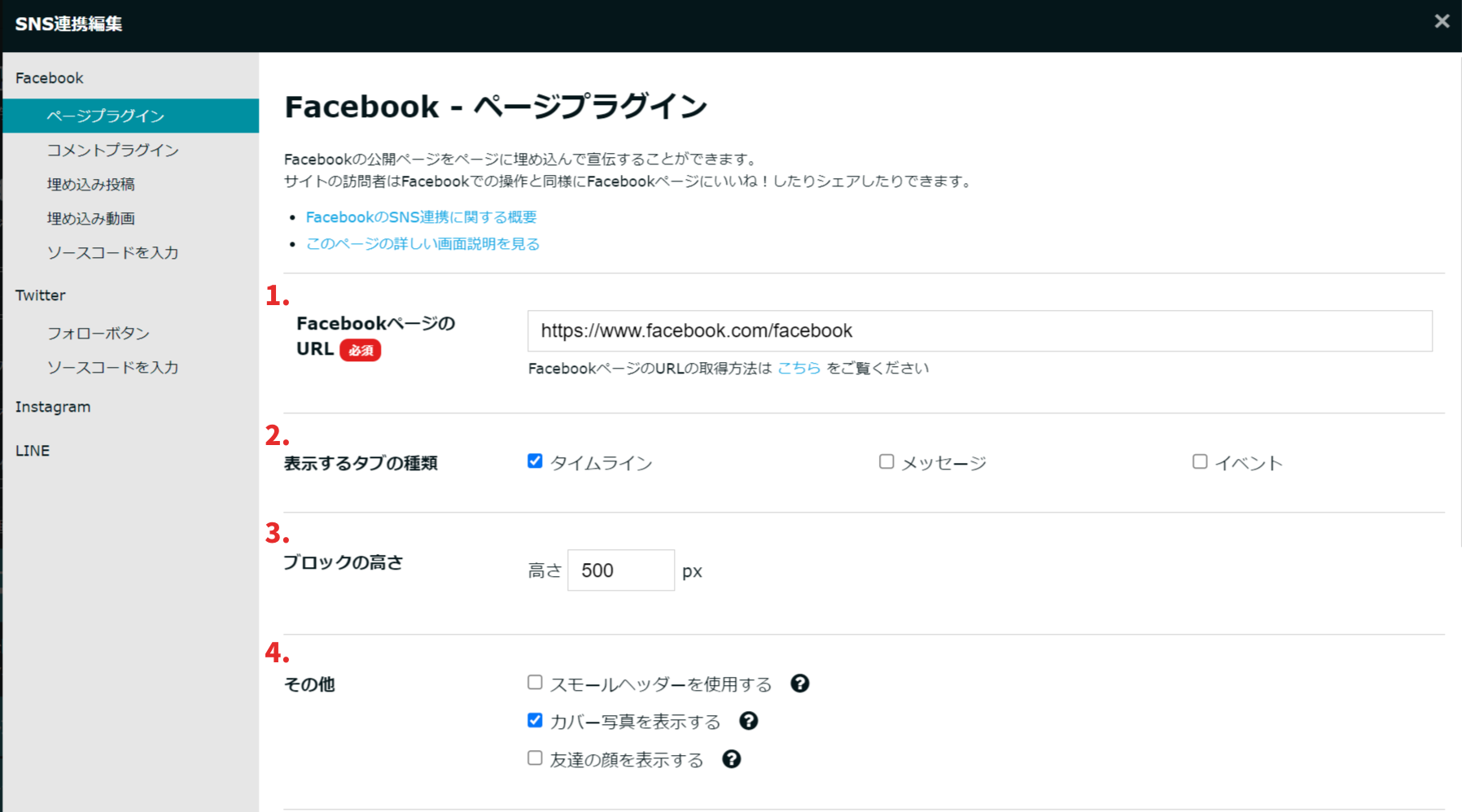Open the LINE settings section

tap(32, 450)
